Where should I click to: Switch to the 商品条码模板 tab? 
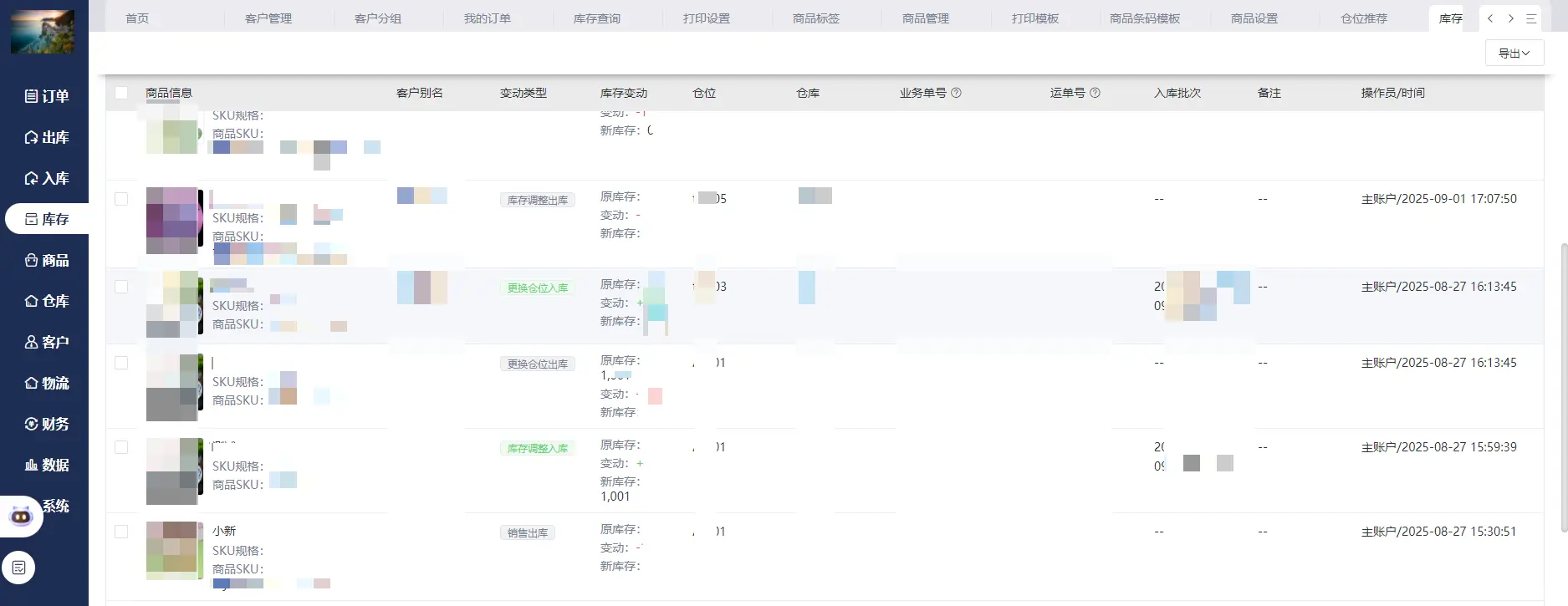1145,18
